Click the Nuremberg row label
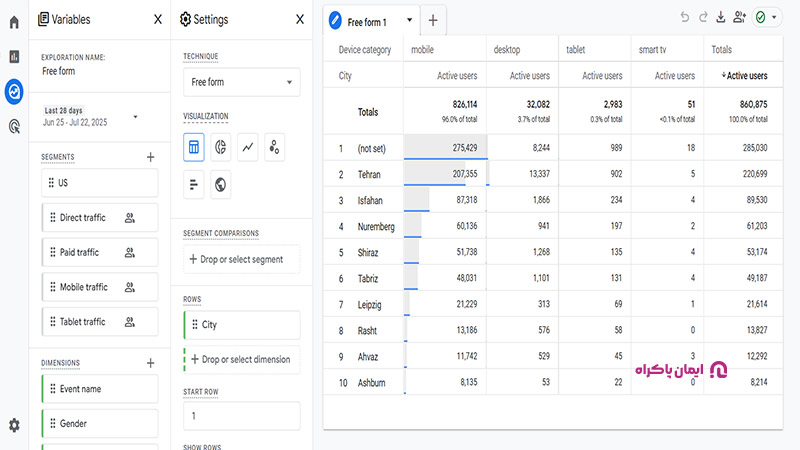This screenshot has height=450, width=800. pyautogui.click(x=376, y=227)
